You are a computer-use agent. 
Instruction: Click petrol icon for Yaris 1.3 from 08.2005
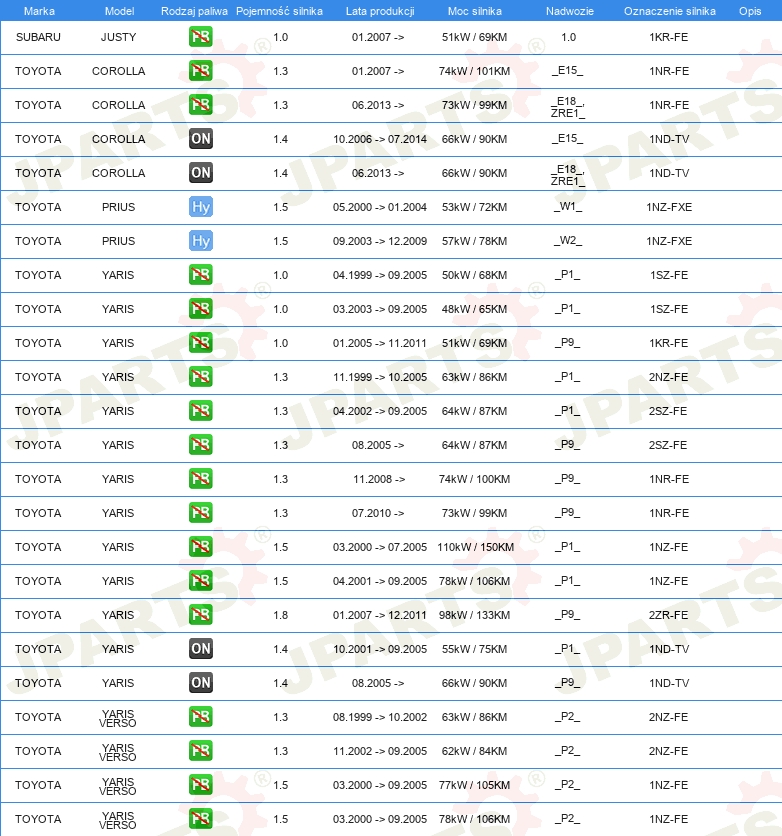[200, 445]
